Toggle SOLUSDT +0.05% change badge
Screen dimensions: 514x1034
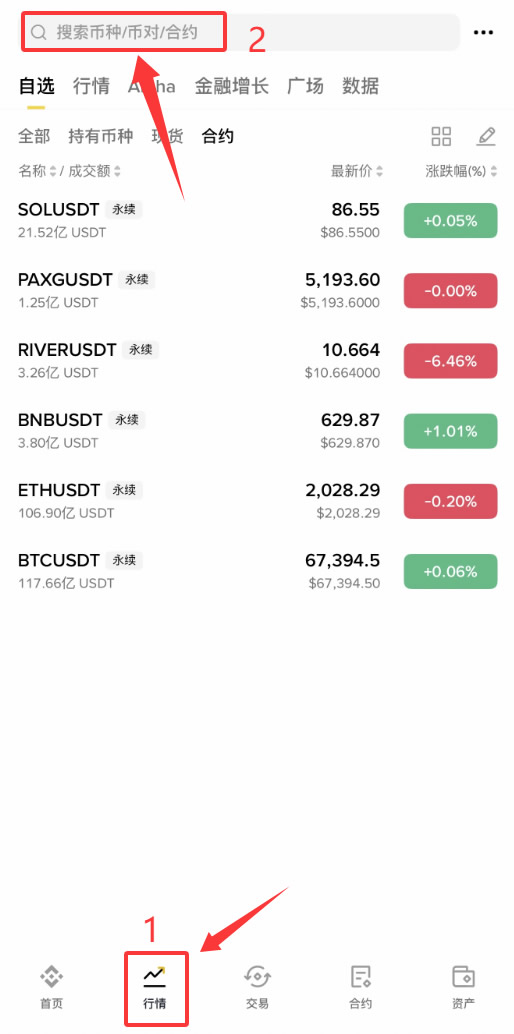tap(450, 221)
